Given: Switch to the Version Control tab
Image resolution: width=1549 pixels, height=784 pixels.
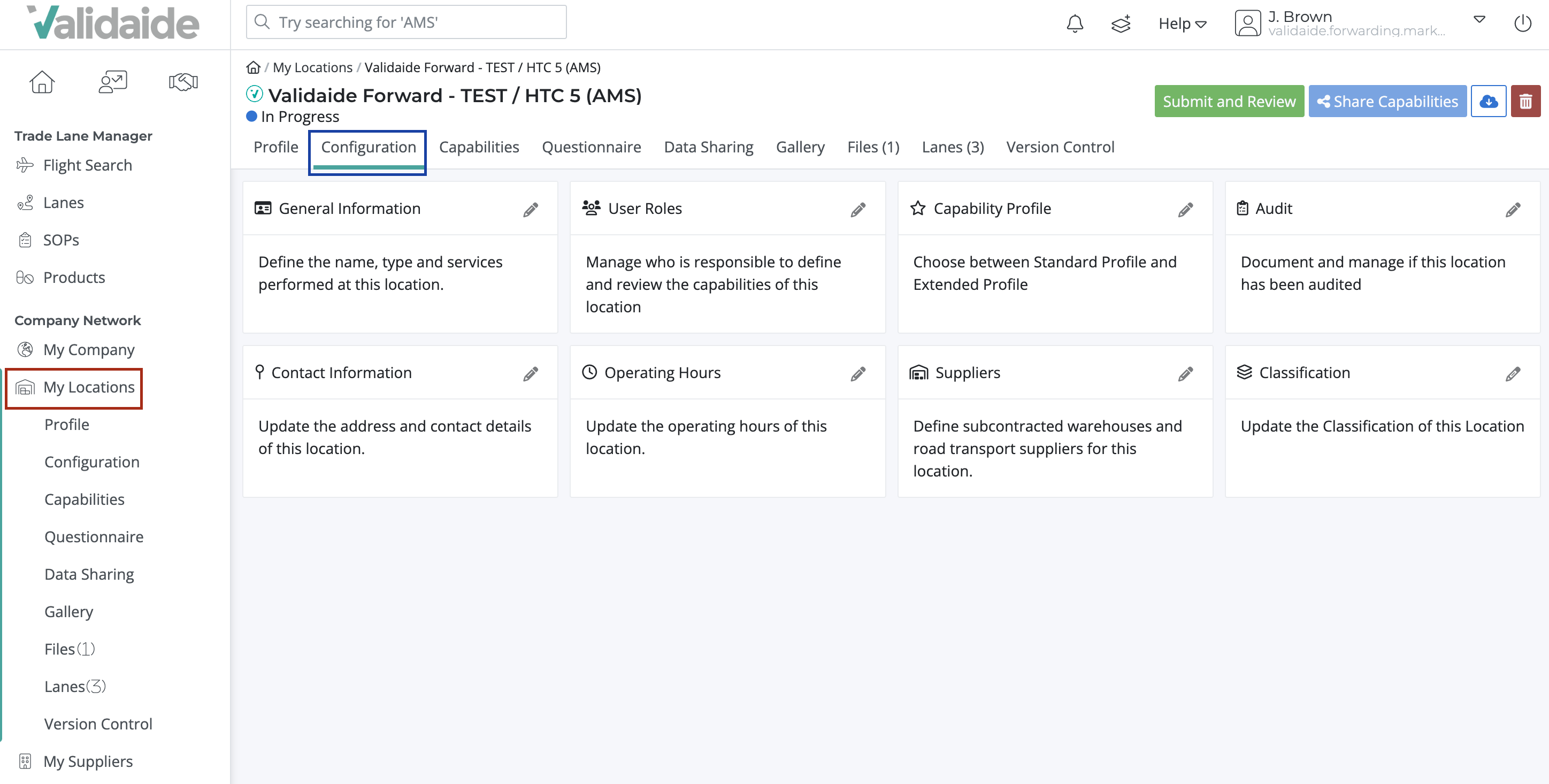Looking at the screenshot, I should click(x=1060, y=147).
